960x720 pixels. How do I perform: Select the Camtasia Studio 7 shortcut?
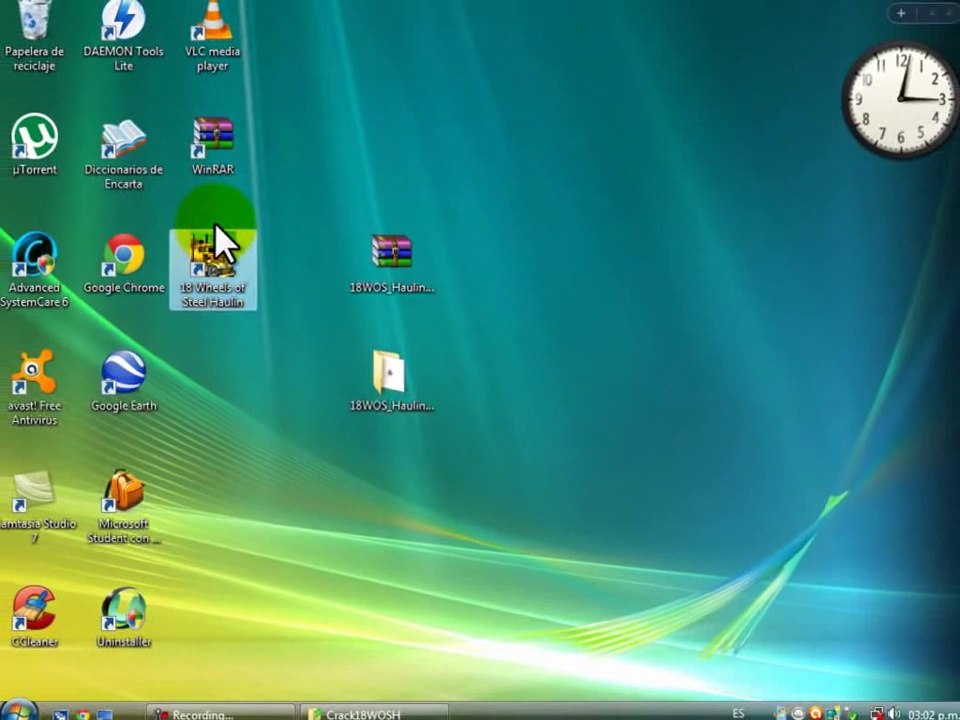pyautogui.click(x=37, y=507)
